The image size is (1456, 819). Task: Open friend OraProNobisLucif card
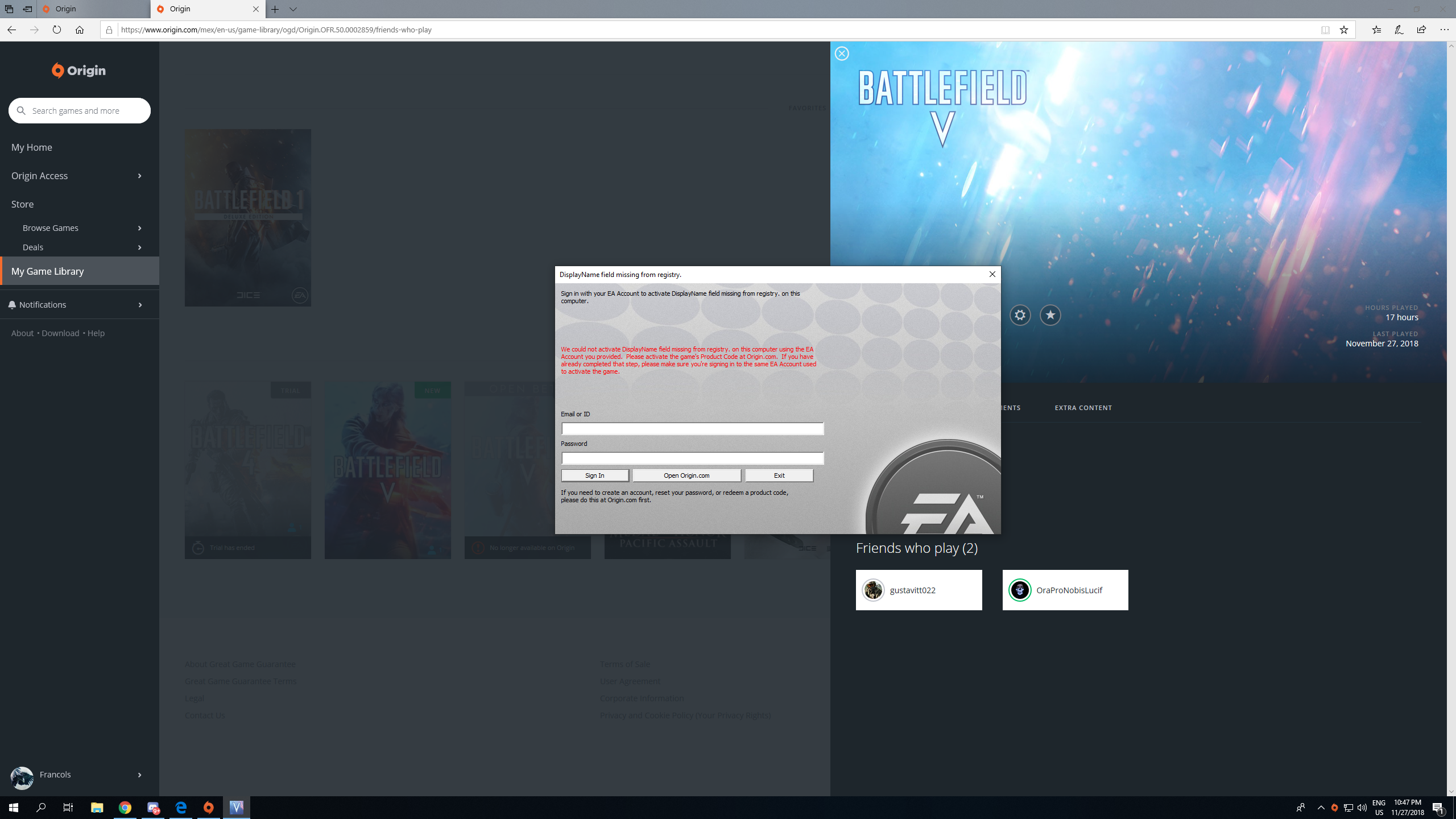point(1065,590)
